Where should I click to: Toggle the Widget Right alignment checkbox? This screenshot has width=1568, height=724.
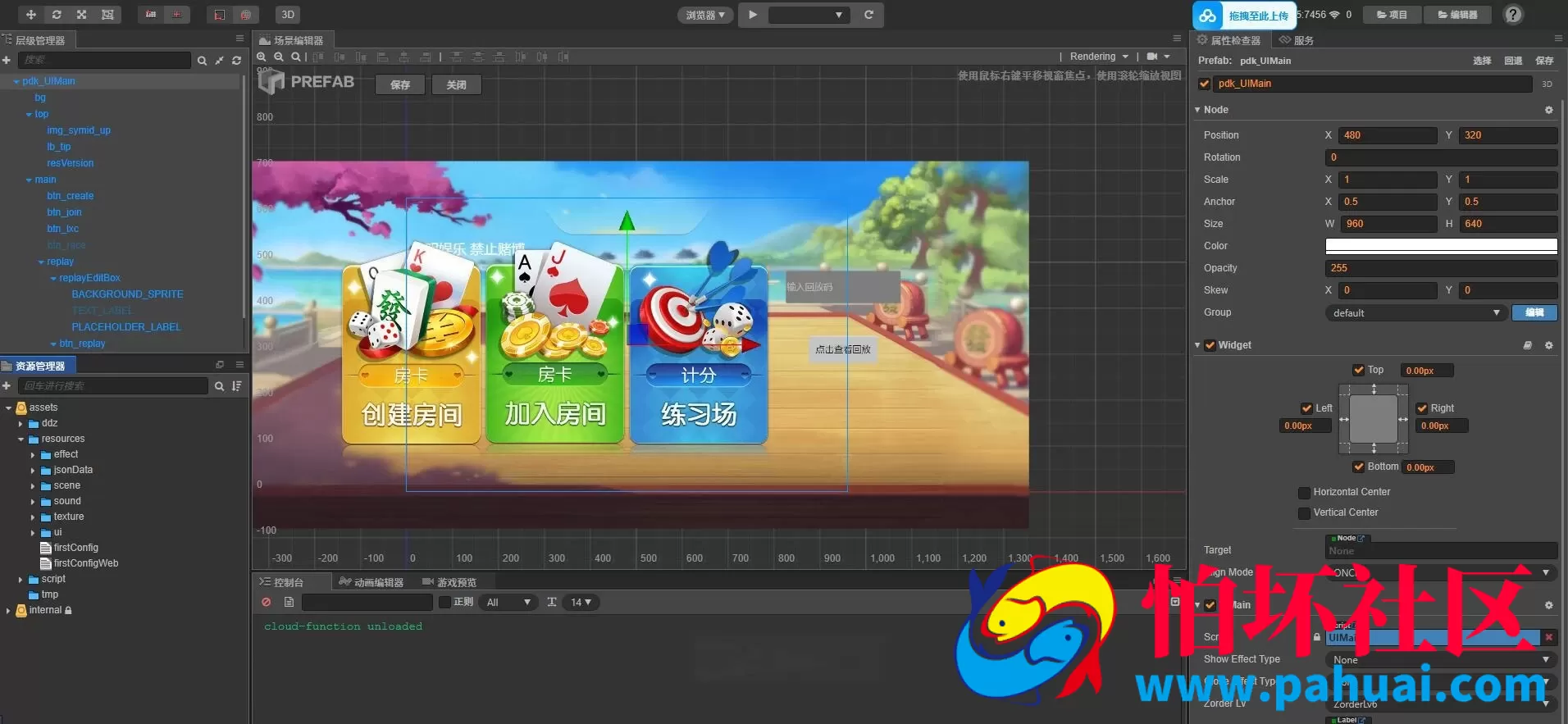coord(1422,408)
